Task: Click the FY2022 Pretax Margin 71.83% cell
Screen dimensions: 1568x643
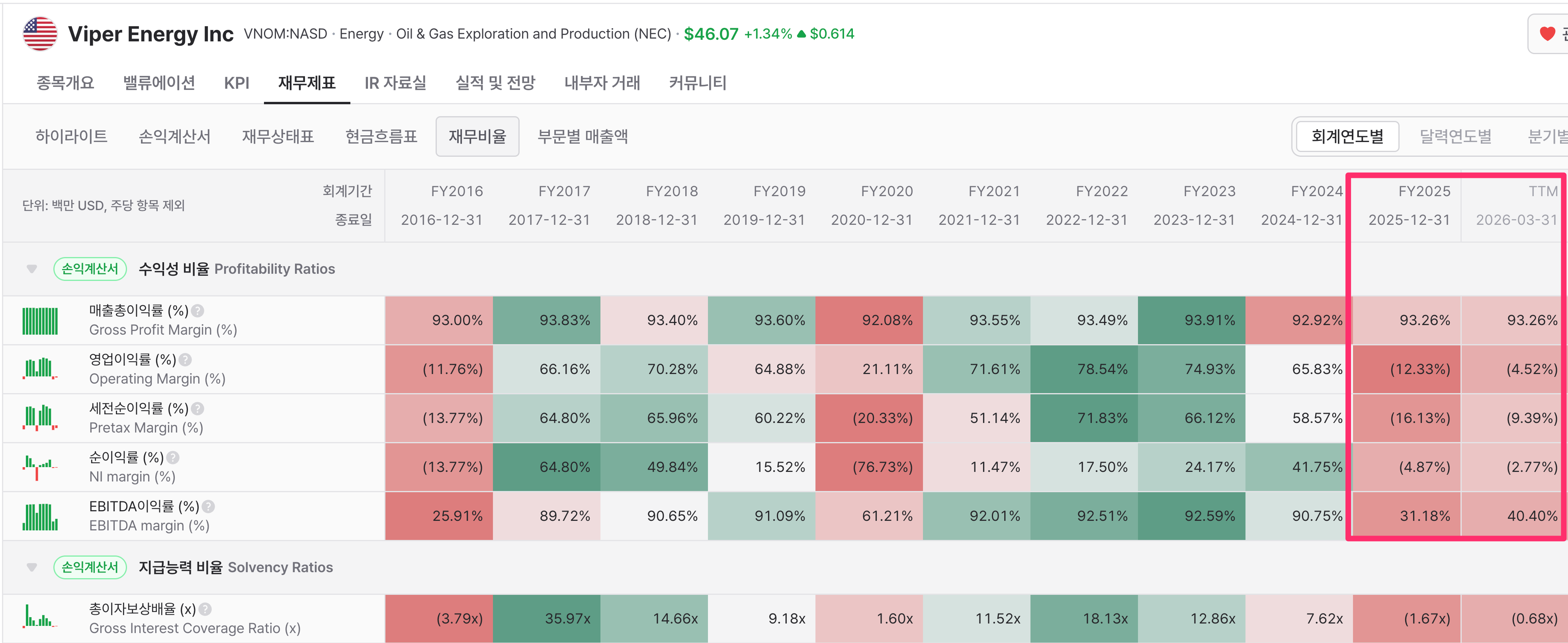Action: (x=1084, y=418)
